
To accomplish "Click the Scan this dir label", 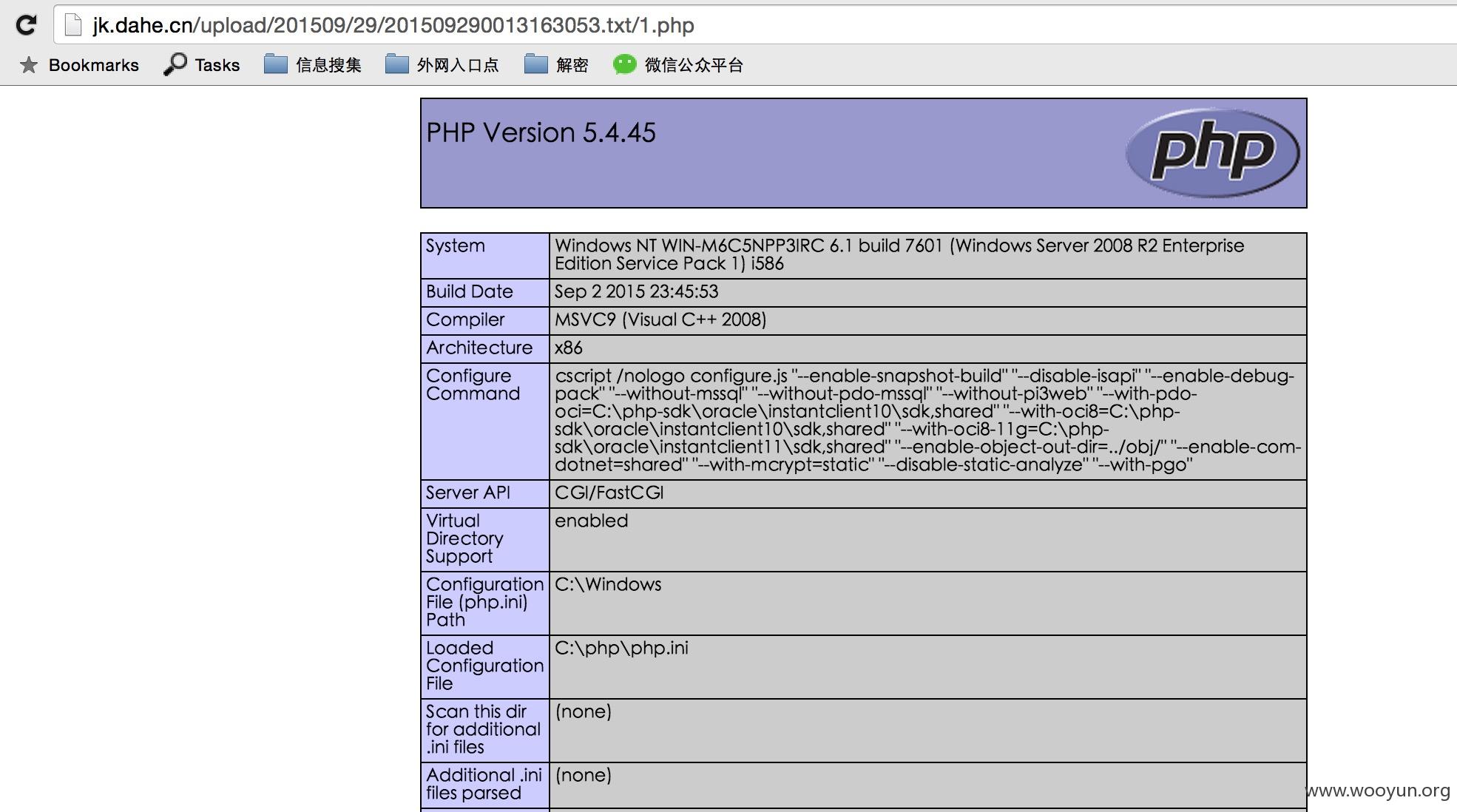I will (x=483, y=730).
